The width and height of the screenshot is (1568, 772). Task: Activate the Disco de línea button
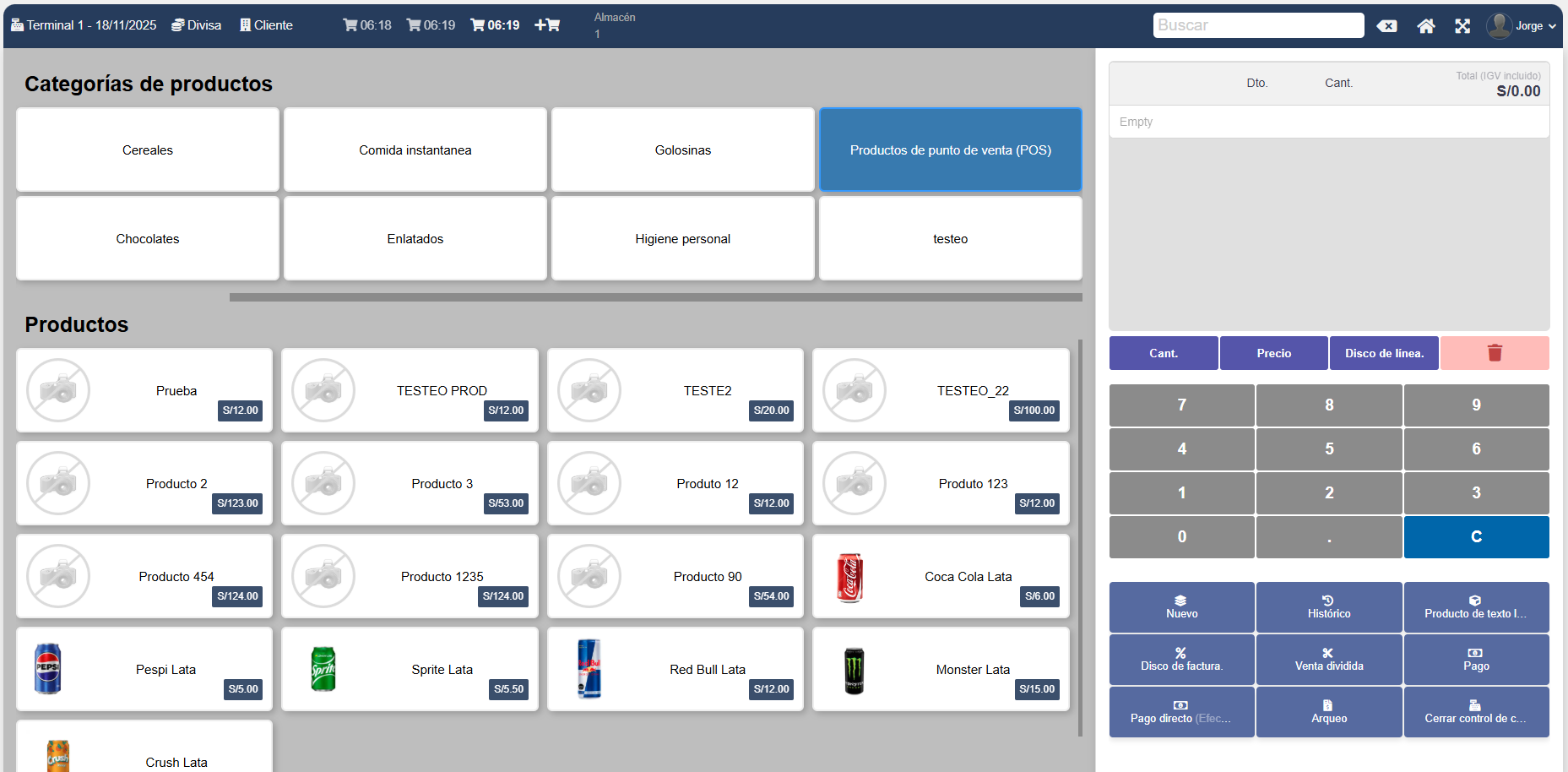(1385, 353)
